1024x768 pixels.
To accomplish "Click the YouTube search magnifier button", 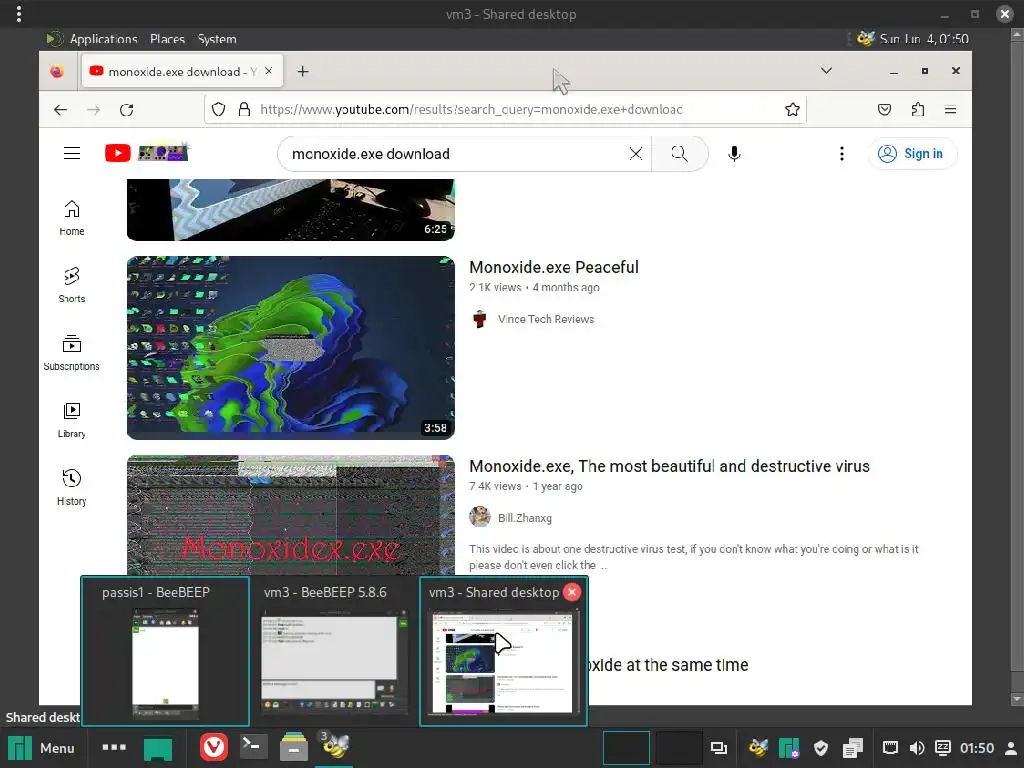I will 679,153.
